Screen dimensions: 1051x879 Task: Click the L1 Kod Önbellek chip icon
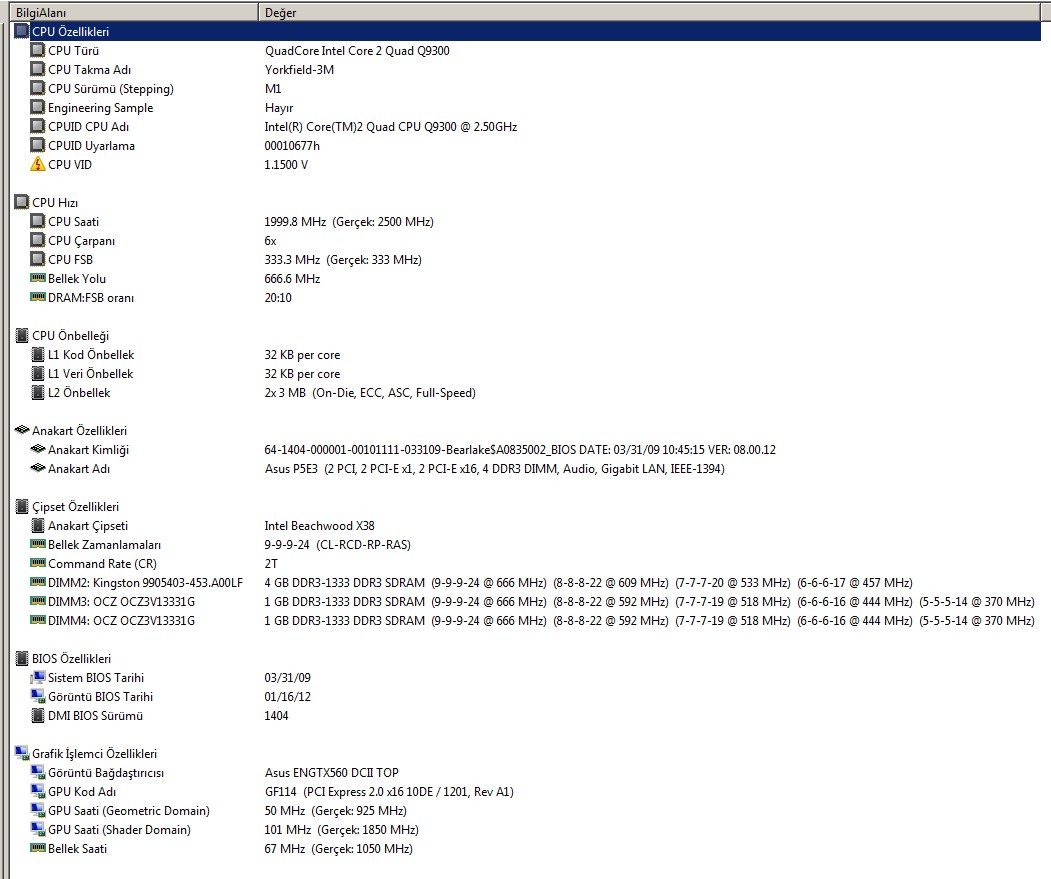[x=38, y=354]
